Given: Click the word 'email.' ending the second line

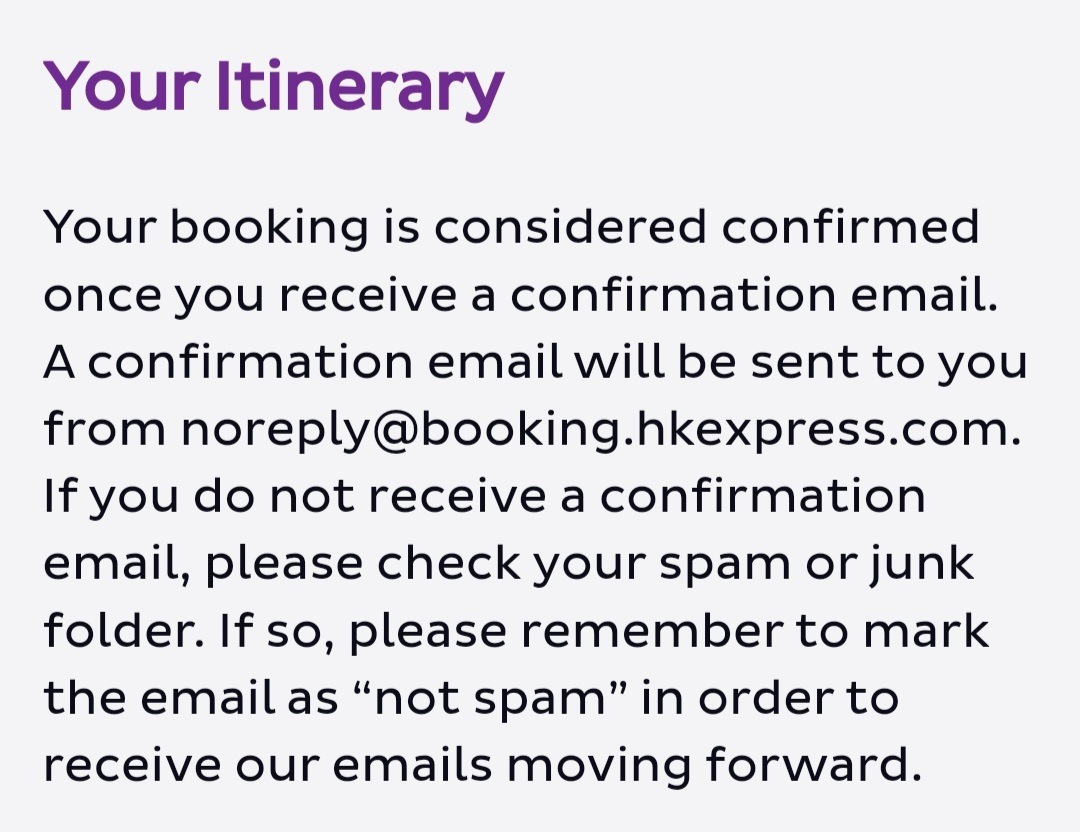Looking at the screenshot, I should pyautogui.click(x=924, y=293).
